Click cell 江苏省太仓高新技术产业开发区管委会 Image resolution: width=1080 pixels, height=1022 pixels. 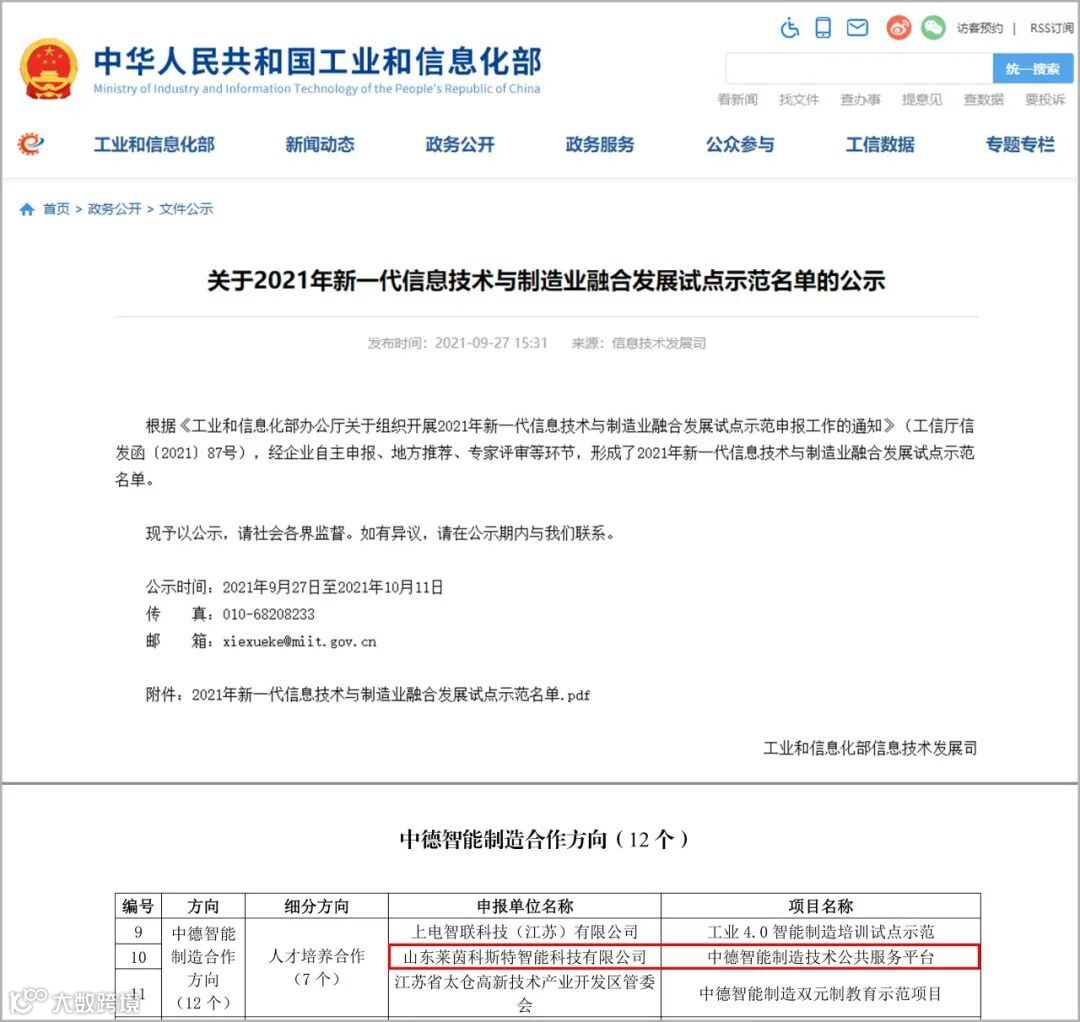pos(525,994)
